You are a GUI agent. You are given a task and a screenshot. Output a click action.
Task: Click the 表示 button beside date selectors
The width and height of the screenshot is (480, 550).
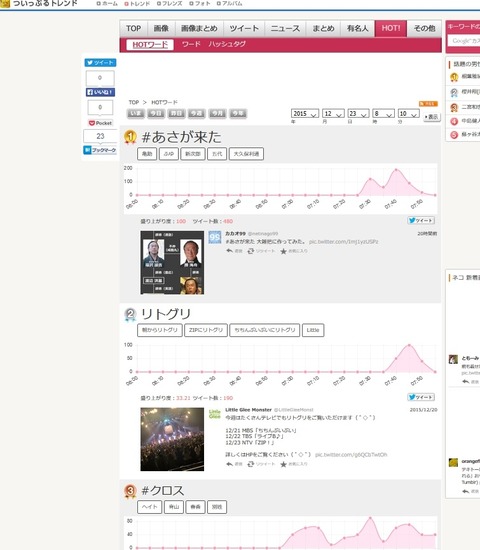432,117
